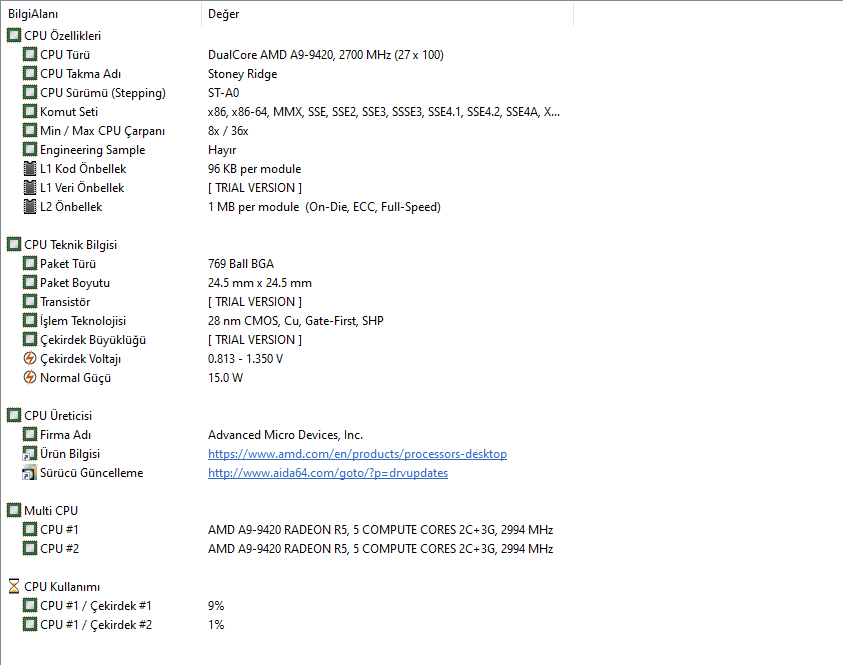Click the Çekirdek Voltajı lightning icon
This screenshot has width=843, height=665.
(x=30, y=359)
